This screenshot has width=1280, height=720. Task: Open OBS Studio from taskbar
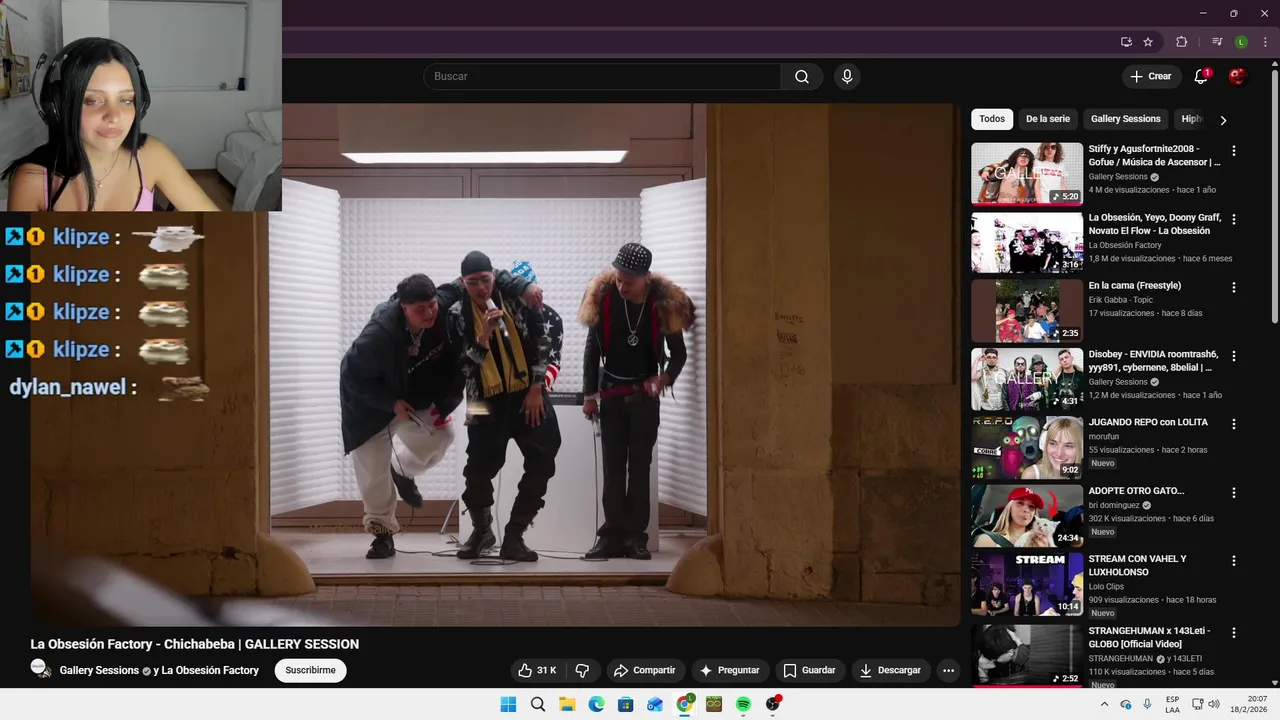click(x=772, y=704)
